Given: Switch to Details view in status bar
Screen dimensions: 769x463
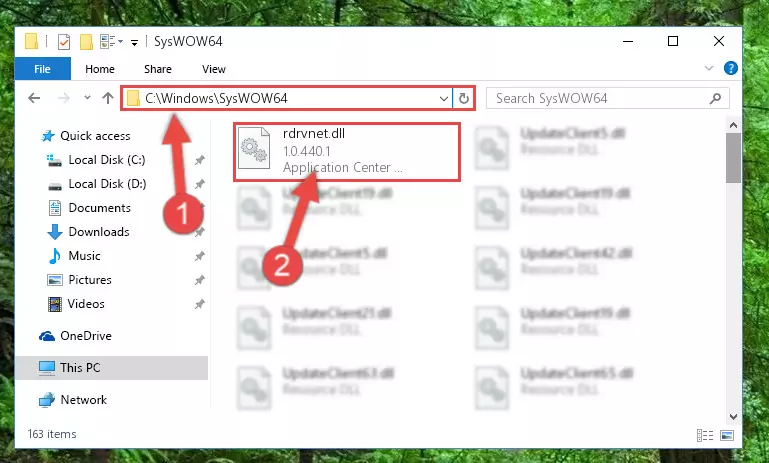Looking at the screenshot, I should click(705, 435).
